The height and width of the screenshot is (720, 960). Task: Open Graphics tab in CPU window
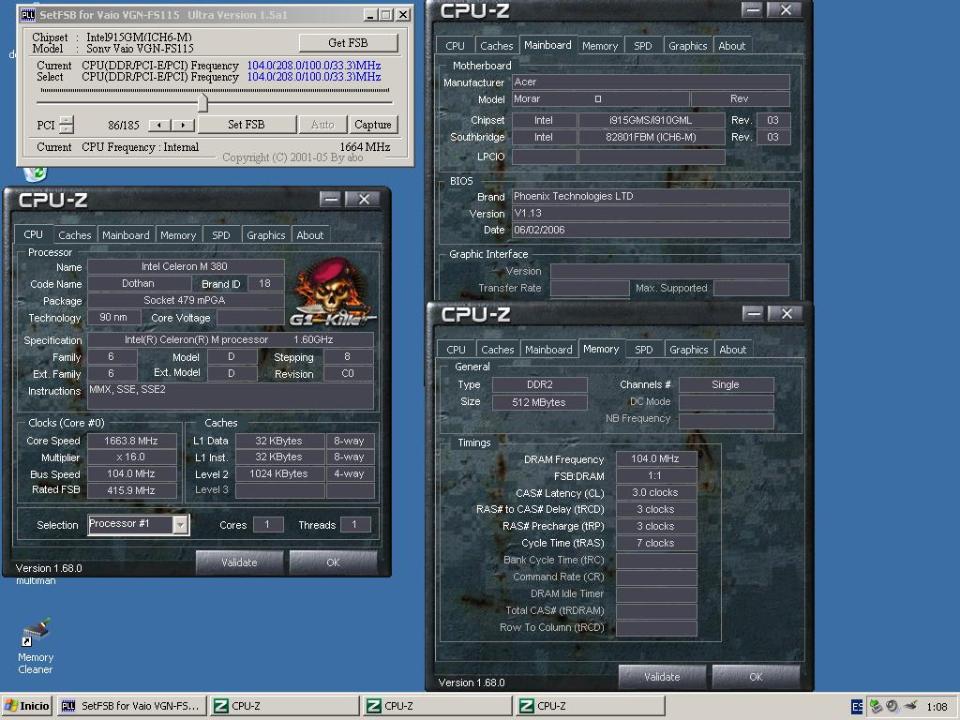tap(266, 235)
